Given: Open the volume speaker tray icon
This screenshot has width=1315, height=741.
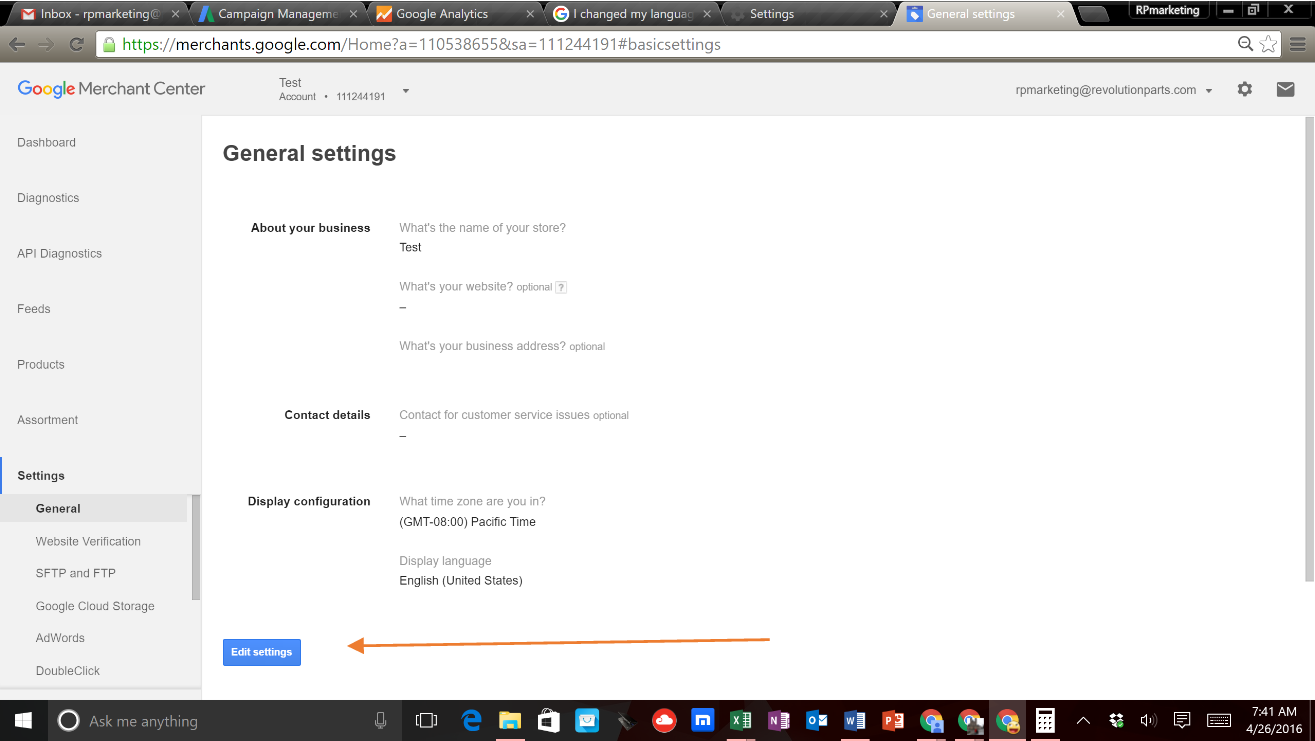Looking at the screenshot, I should coord(1148,720).
